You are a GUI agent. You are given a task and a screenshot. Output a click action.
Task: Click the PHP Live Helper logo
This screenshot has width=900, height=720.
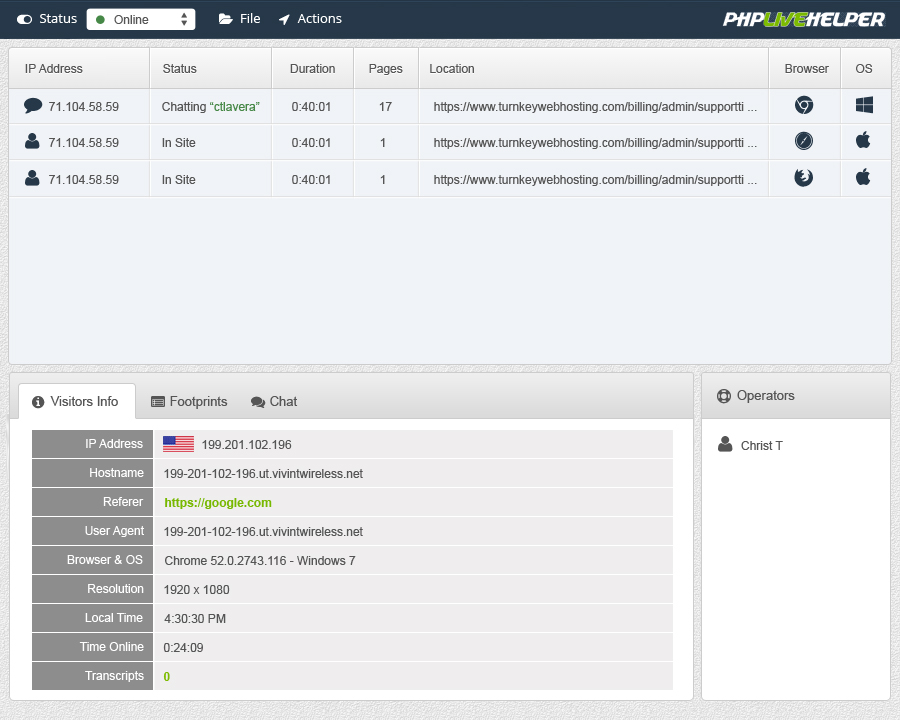[x=804, y=19]
